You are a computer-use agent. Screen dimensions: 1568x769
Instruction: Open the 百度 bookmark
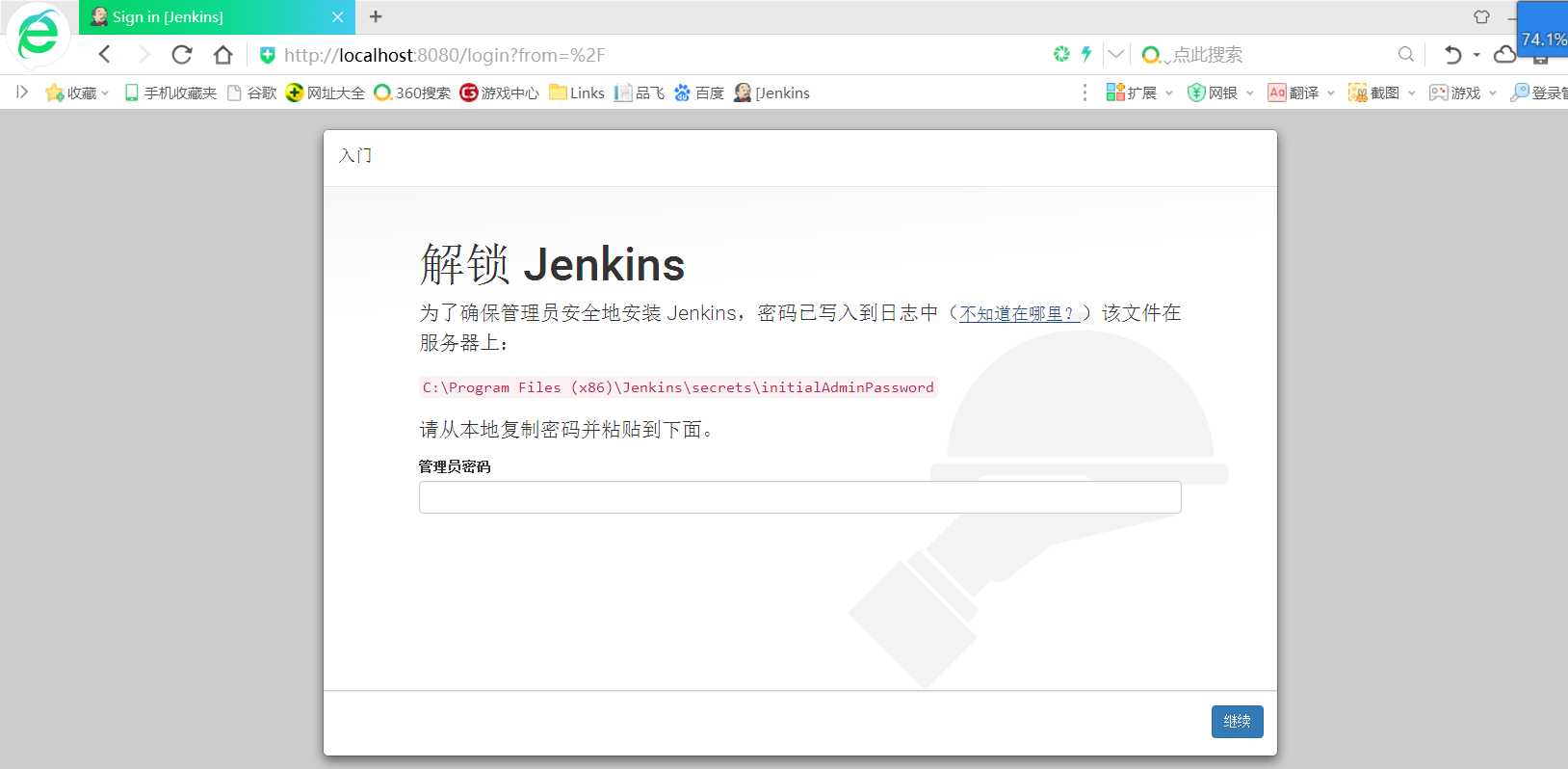coord(699,93)
